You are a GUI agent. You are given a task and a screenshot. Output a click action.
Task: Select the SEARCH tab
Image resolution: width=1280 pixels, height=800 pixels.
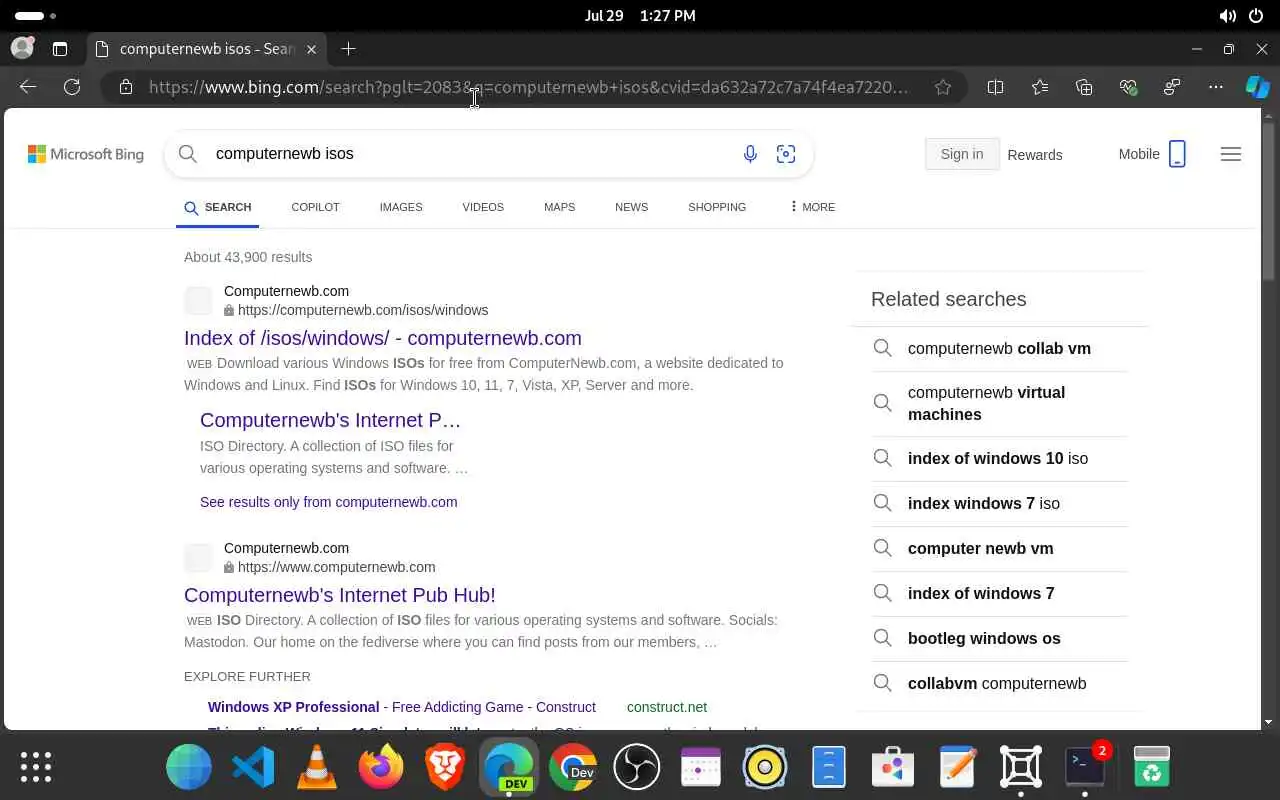coord(217,207)
